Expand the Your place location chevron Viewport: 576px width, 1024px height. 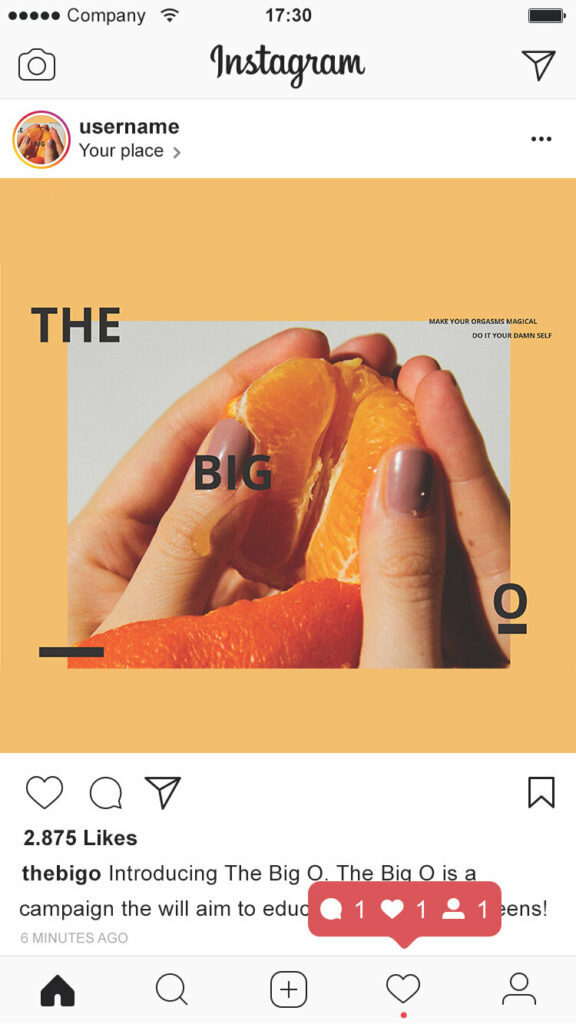click(176, 153)
